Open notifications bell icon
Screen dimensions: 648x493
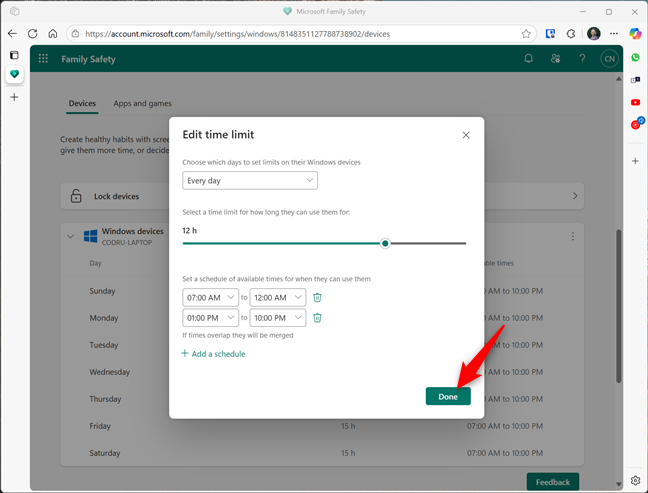pyautogui.click(x=528, y=59)
